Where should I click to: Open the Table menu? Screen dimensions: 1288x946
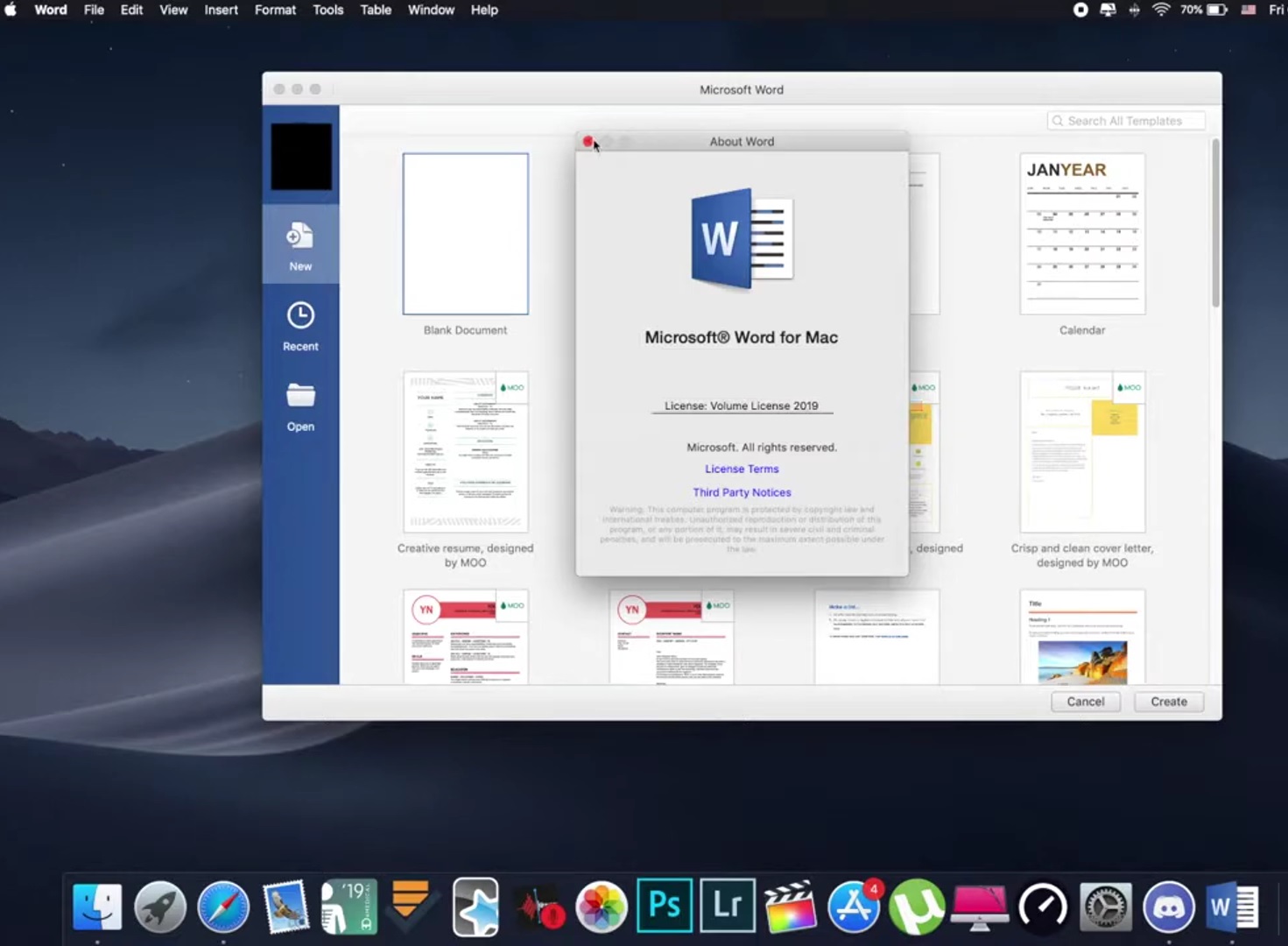click(x=376, y=10)
